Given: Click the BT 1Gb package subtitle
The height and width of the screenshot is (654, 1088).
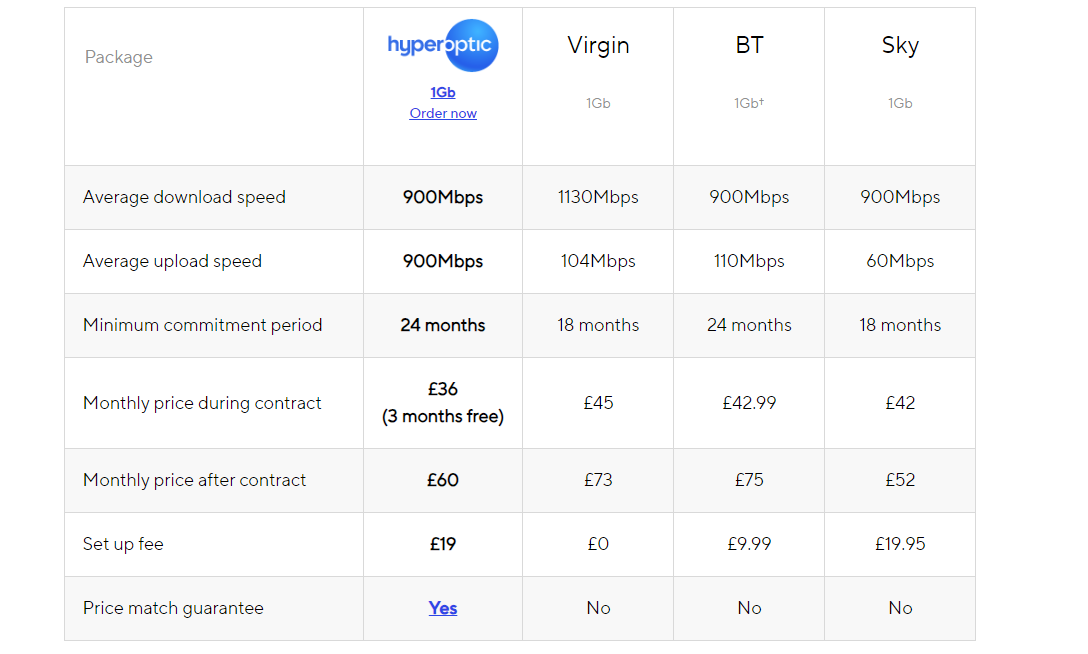Looking at the screenshot, I should [749, 103].
